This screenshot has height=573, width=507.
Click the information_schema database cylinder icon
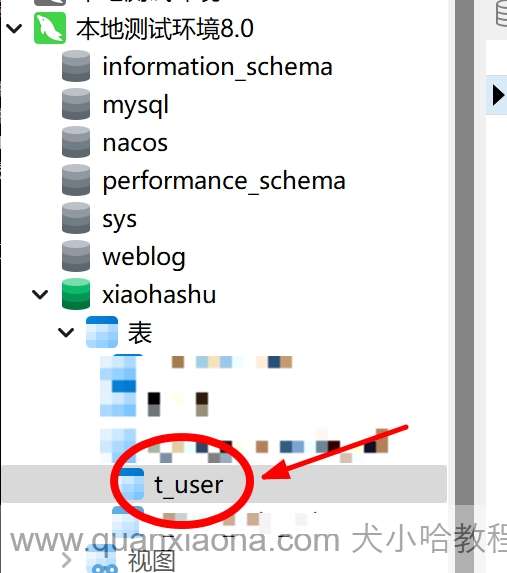76,66
